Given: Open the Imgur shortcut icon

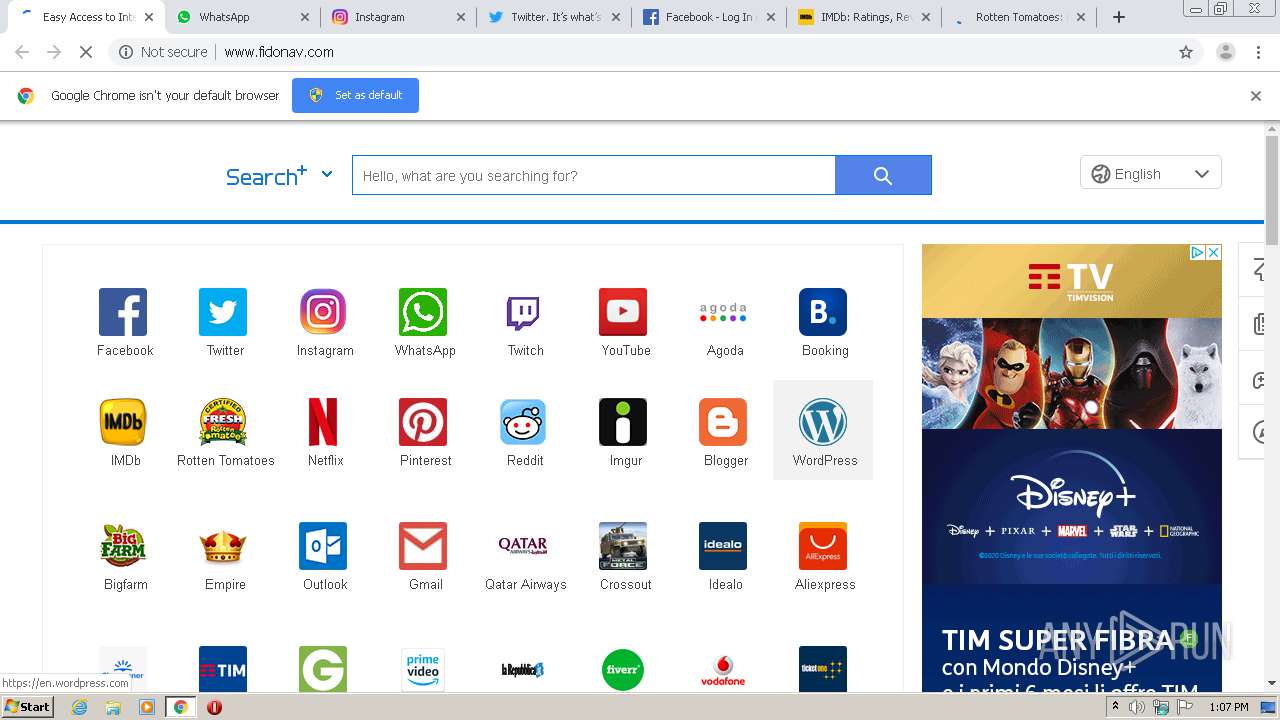Looking at the screenshot, I should point(623,422).
